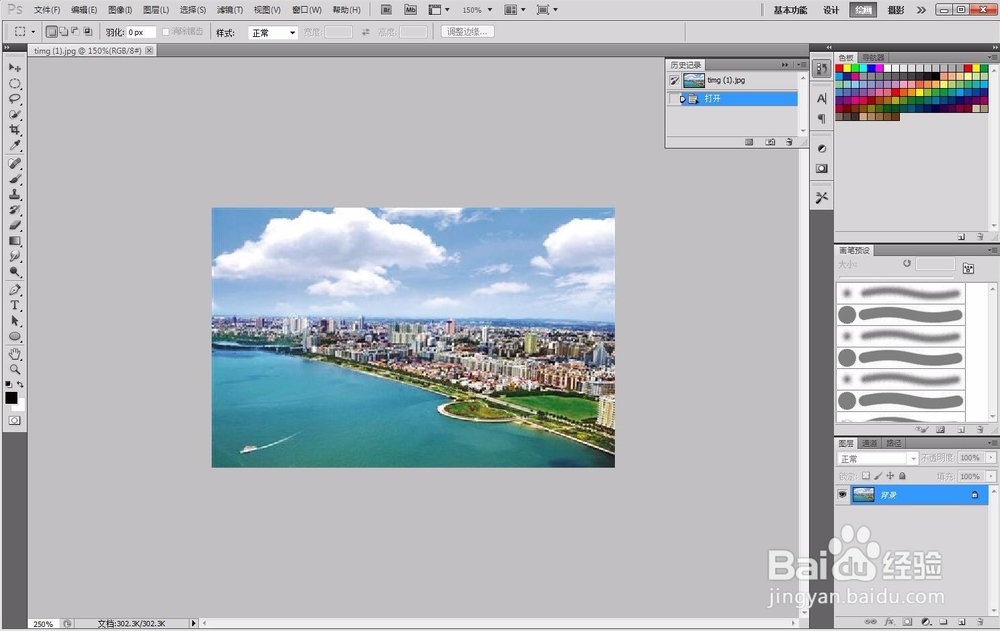Toggle Quick Mask mode
This screenshot has height=631, width=1000.
pos(14,420)
